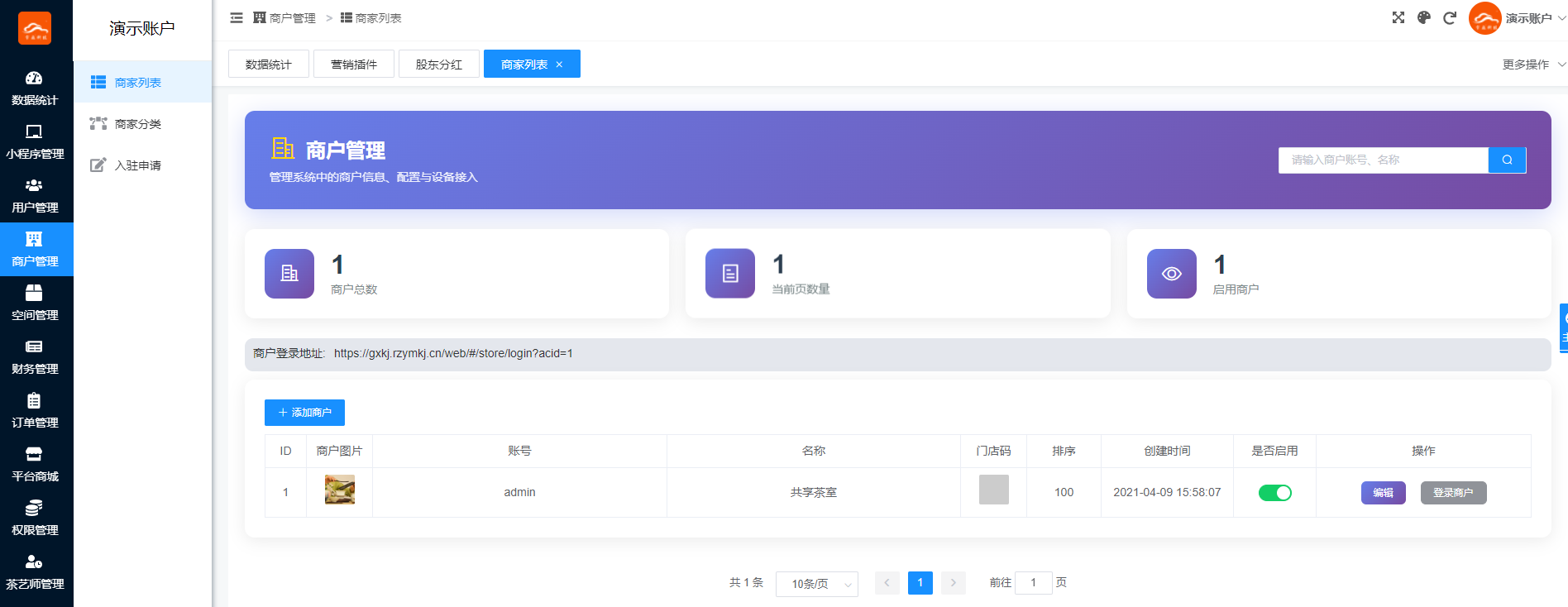Click the 编辑 button for 共享茶室

(x=1383, y=493)
